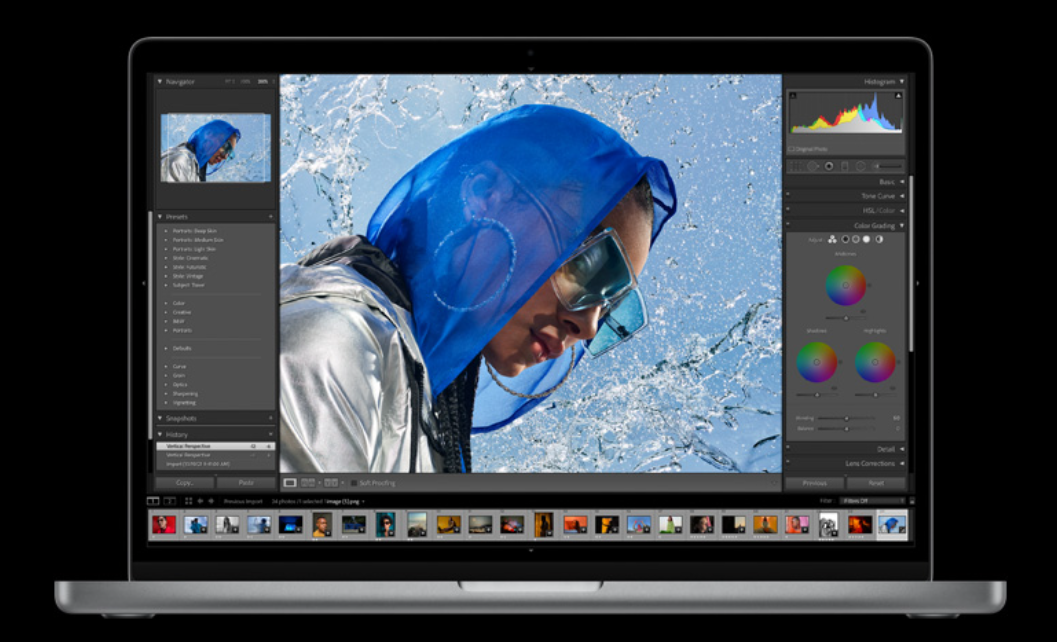Click the Shadows adjust icon in Color Grading
Viewport: 1057px width, 642px height.
pos(846,239)
